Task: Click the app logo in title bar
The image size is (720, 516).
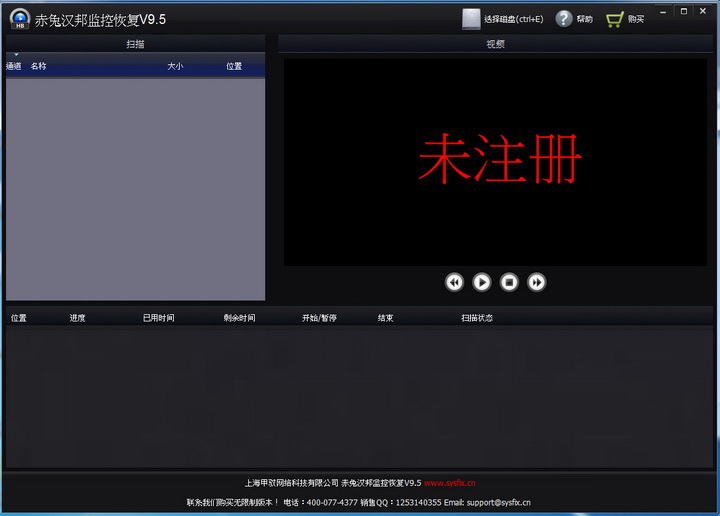Action: point(20,19)
